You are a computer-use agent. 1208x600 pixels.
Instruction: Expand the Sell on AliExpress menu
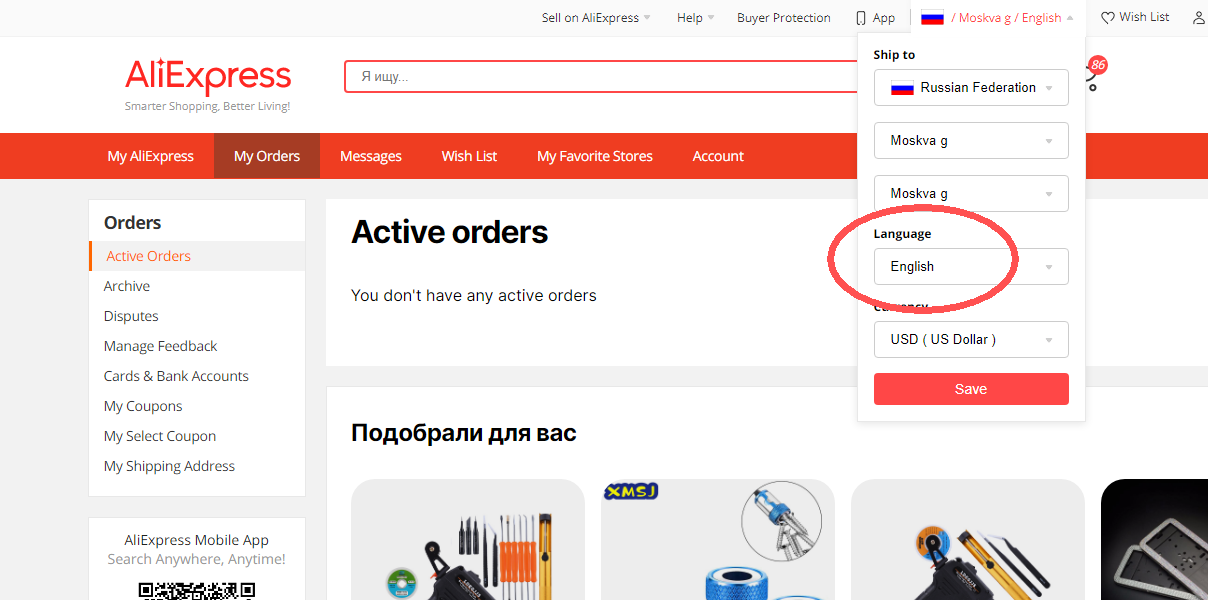596,18
